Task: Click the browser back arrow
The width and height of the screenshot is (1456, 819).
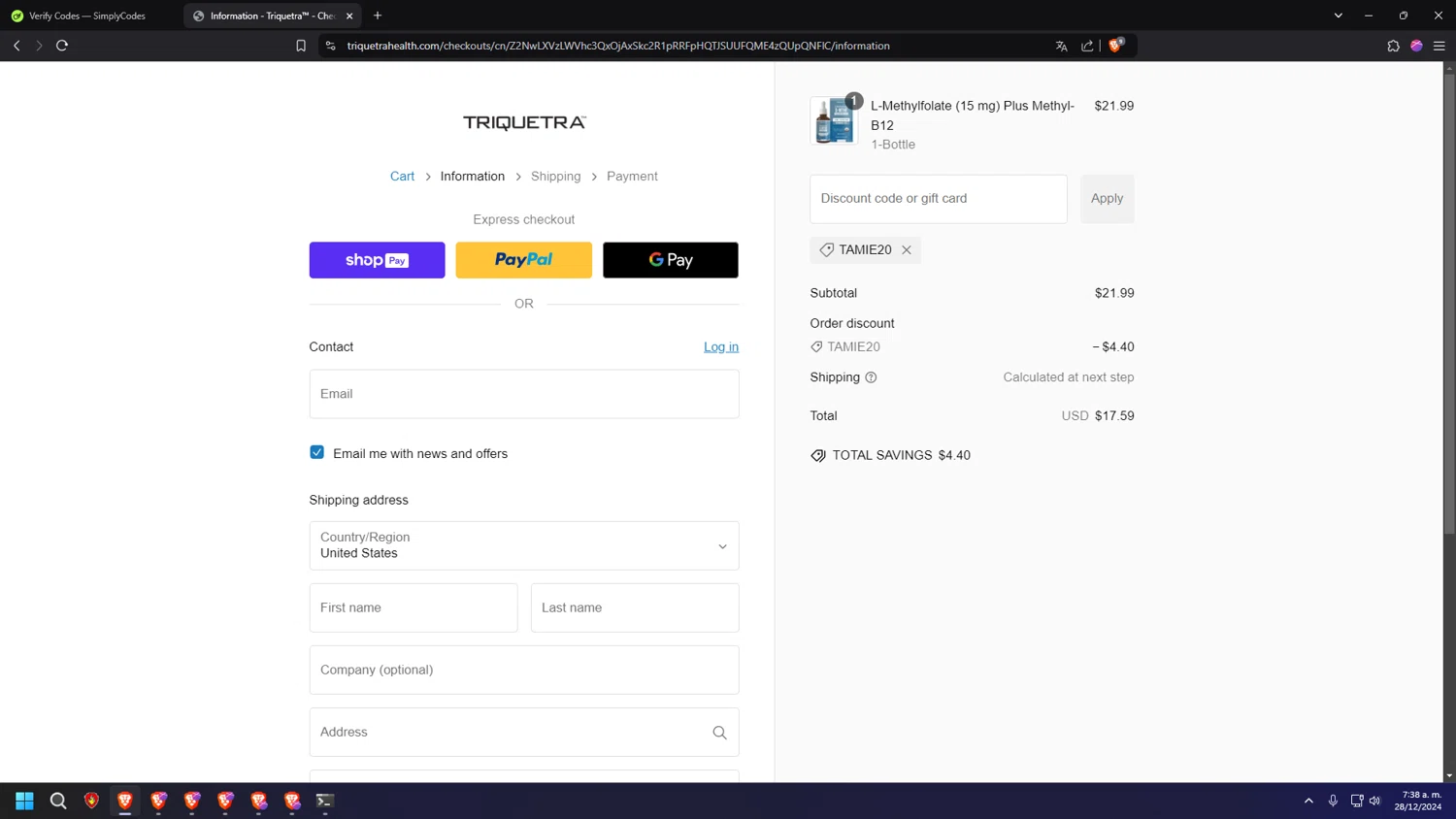Action: tap(17, 46)
